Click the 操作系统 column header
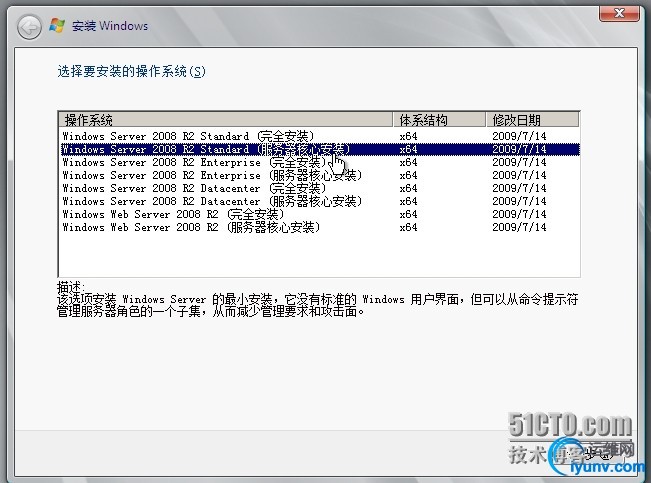The width and height of the screenshot is (651, 483). click(226, 120)
